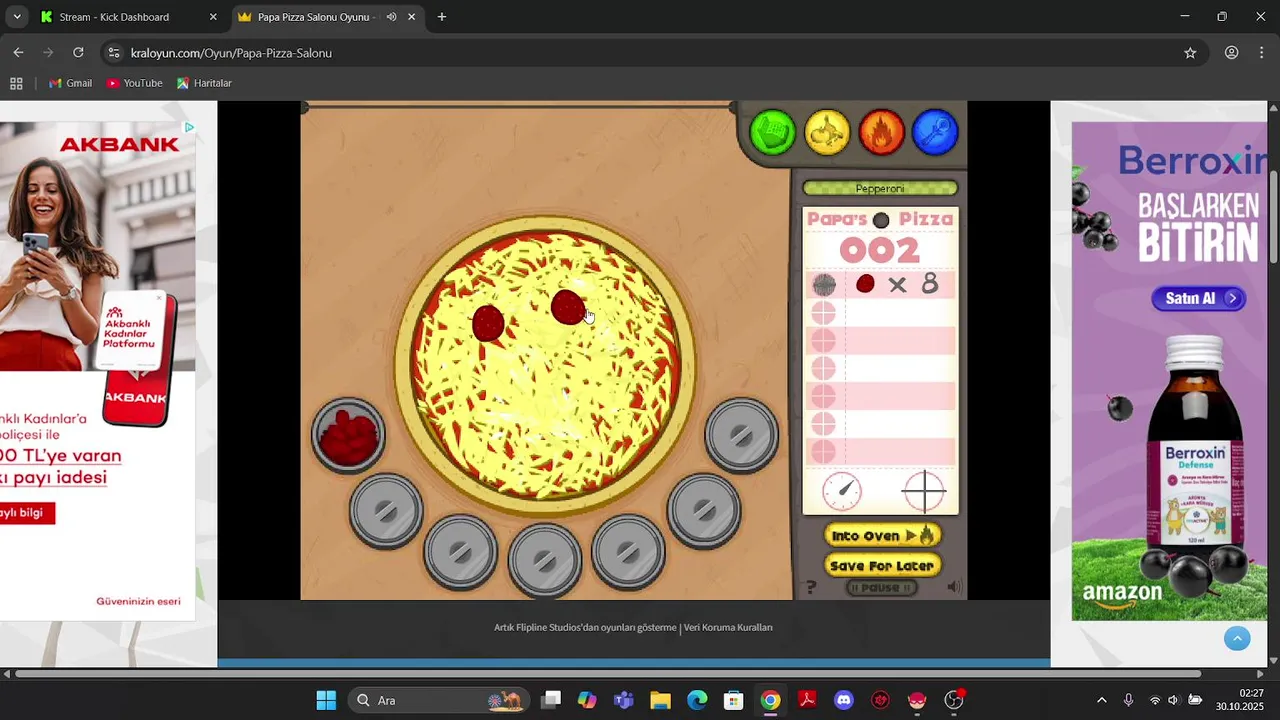
Task: Open the Windows Start menu
Action: click(326, 700)
